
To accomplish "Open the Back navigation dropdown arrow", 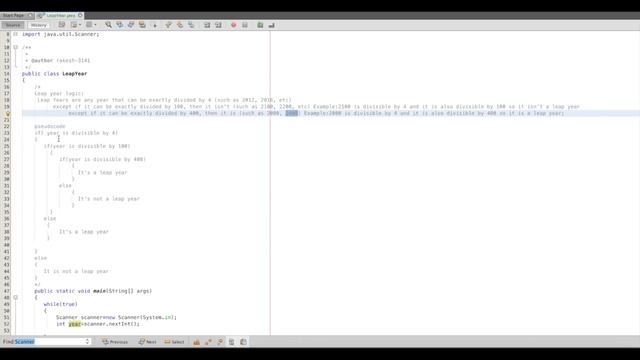I will [80, 25].
